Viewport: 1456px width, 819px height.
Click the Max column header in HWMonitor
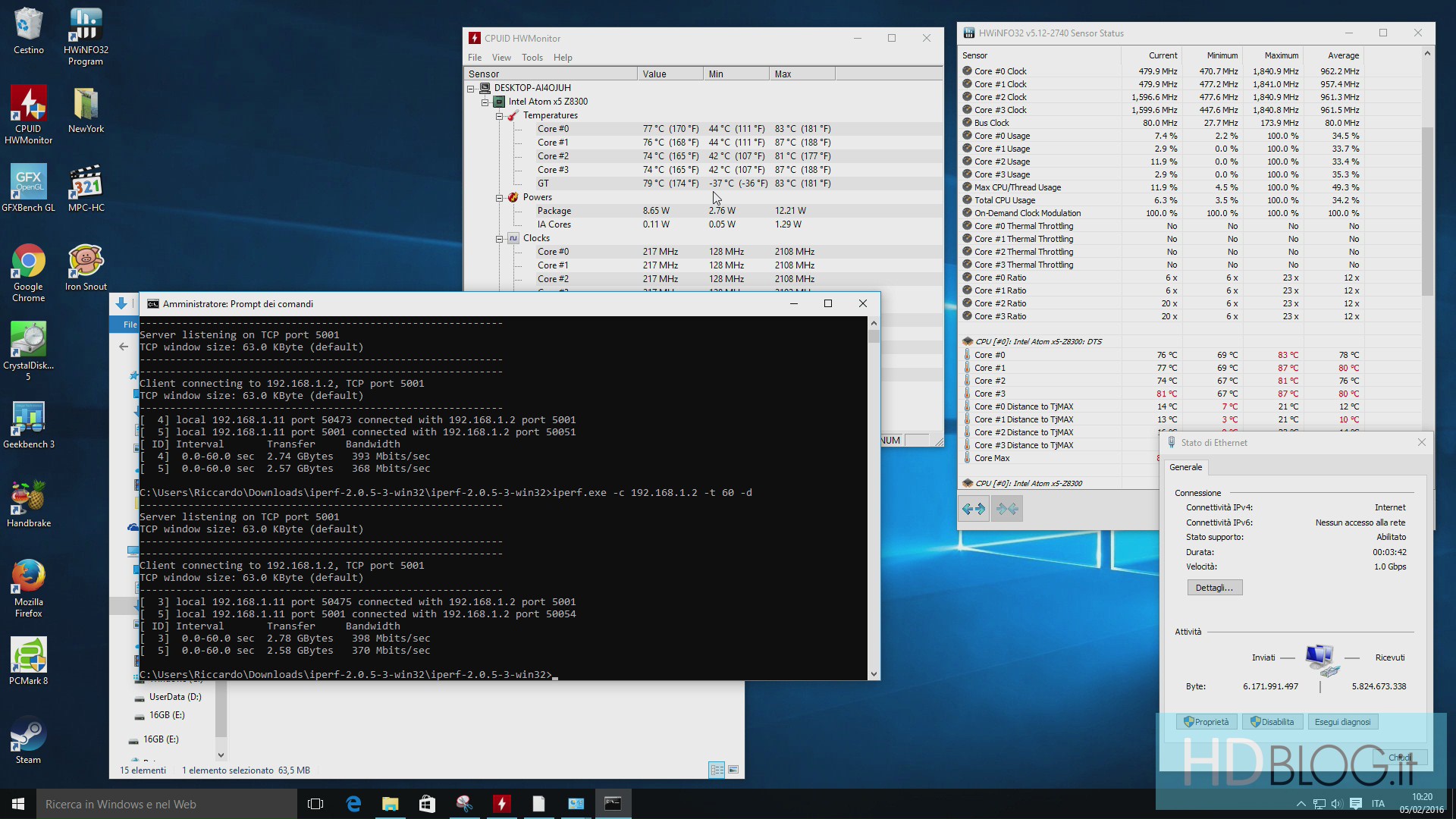pyautogui.click(x=802, y=74)
